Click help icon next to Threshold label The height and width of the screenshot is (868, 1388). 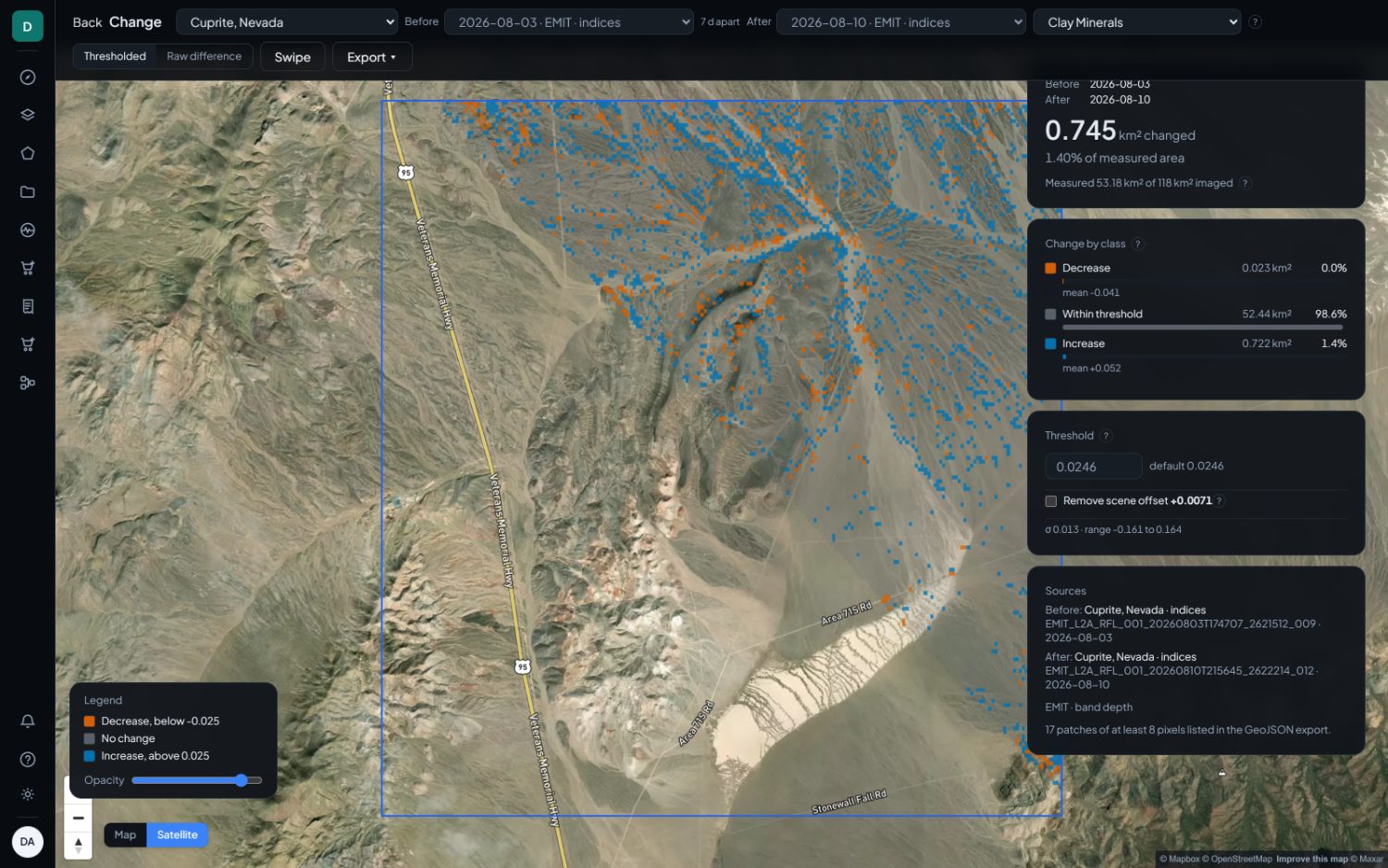1106,436
